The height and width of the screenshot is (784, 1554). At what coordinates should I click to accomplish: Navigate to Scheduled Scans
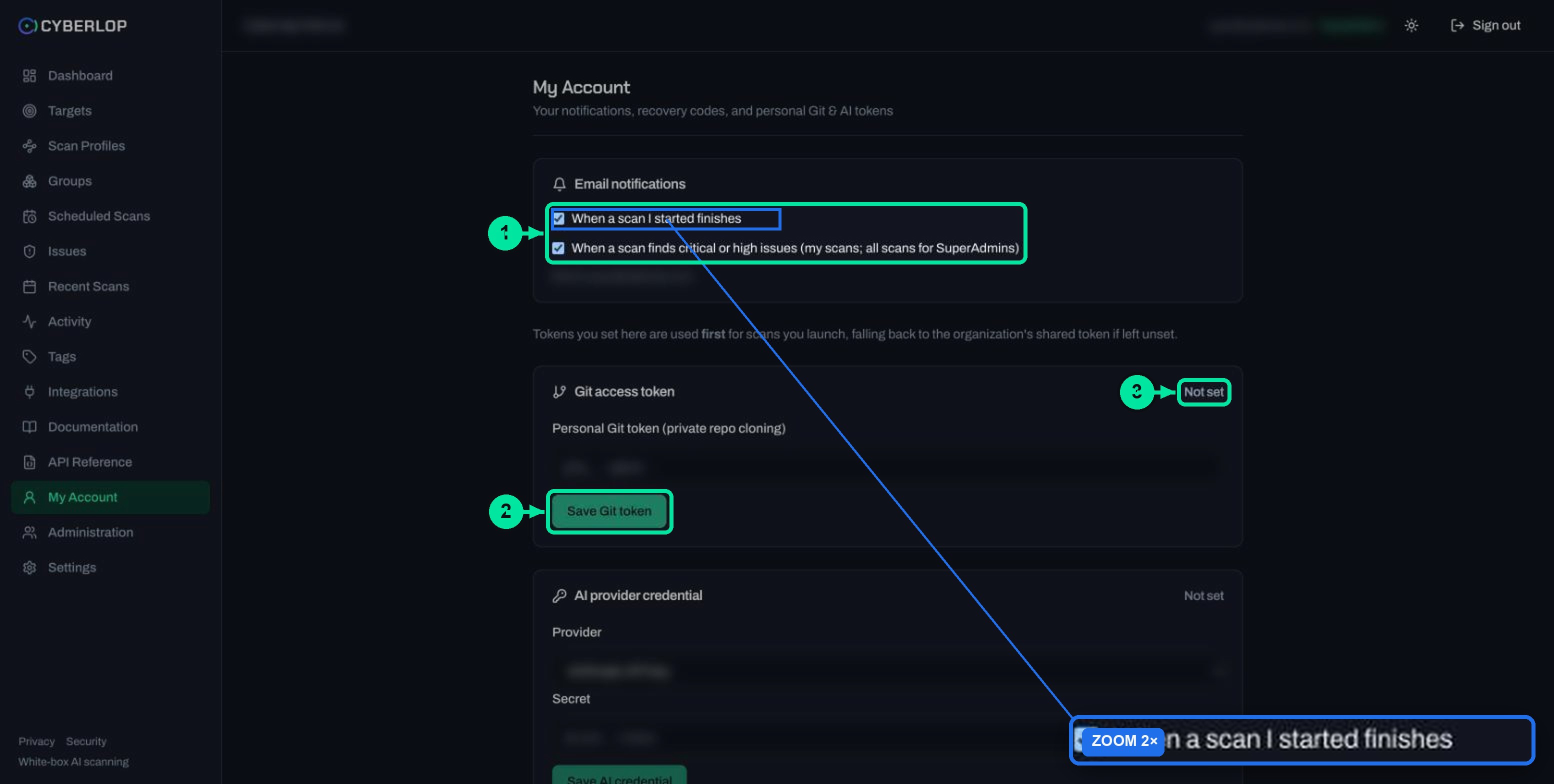pyautogui.click(x=110, y=216)
